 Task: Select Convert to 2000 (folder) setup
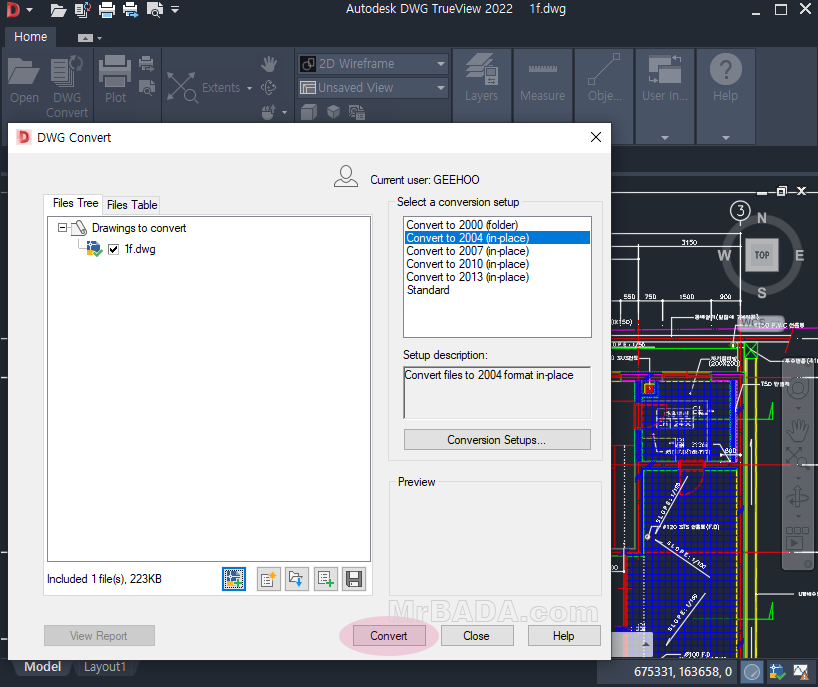pyautogui.click(x=497, y=225)
